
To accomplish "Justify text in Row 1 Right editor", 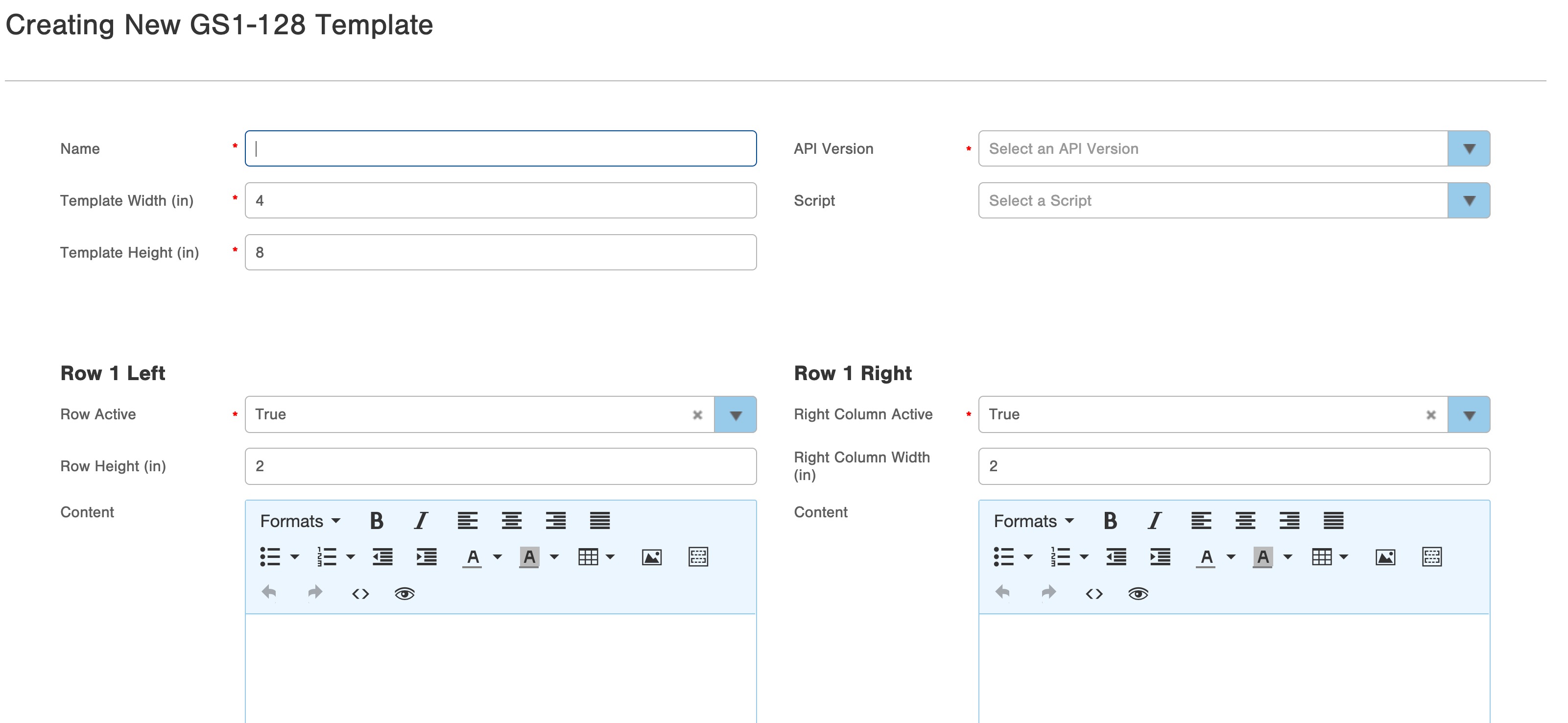I will [1333, 521].
